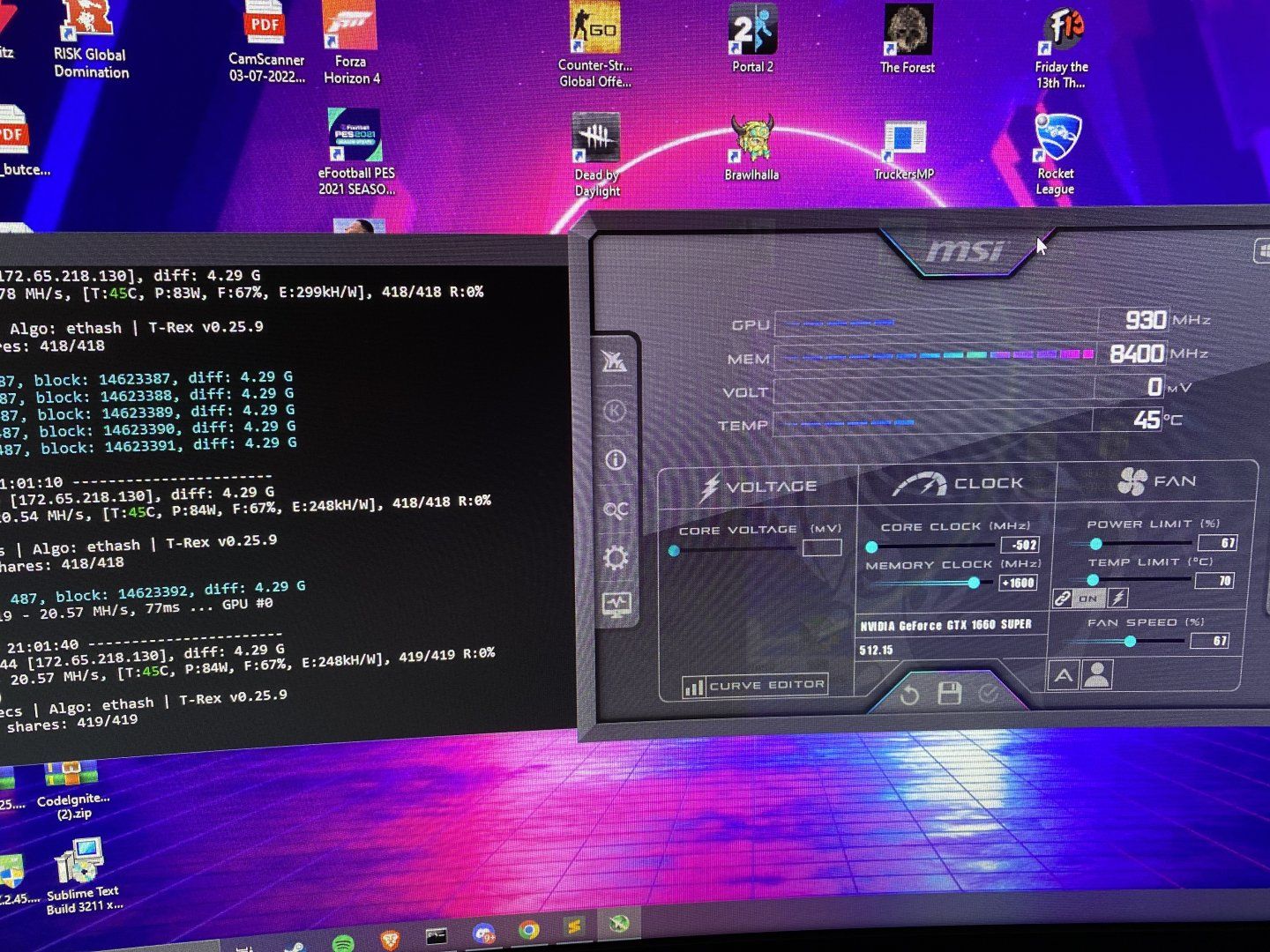Select the Dead by Daylight shortcut
This screenshot has height=952, width=1270.
coord(597,155)
